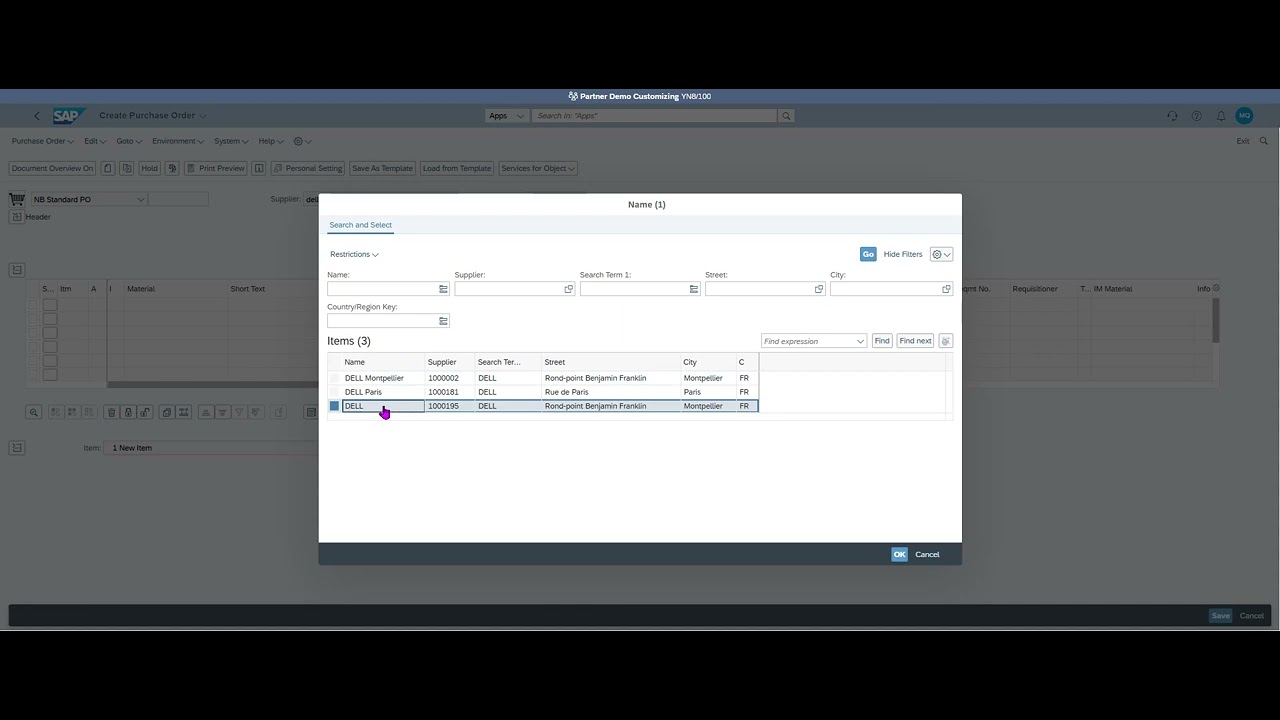
Task: Open value help for Name filter field
Action: tap(443, 289)
